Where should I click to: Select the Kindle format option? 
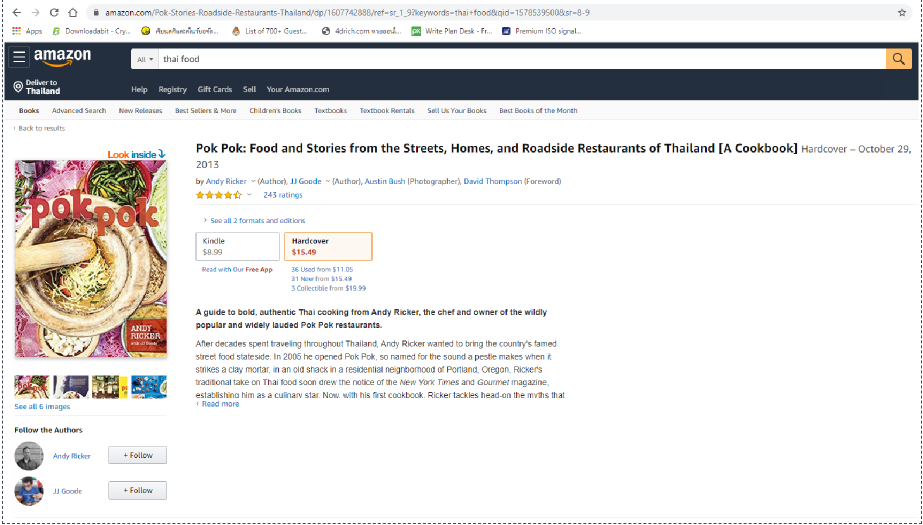(238, 246)
